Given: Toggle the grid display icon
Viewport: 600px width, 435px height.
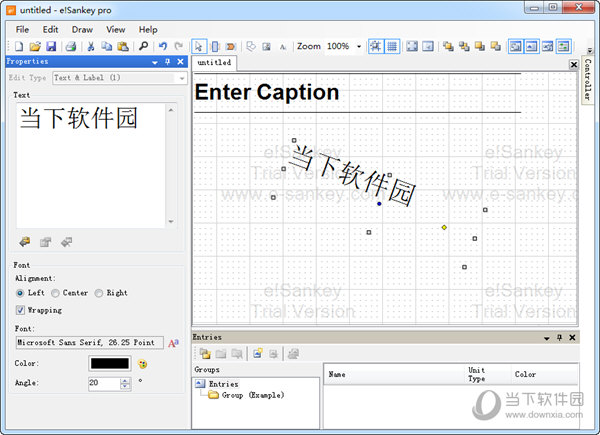Looking at the screenshot, I should pyautogui.click(x=392, y=47).
